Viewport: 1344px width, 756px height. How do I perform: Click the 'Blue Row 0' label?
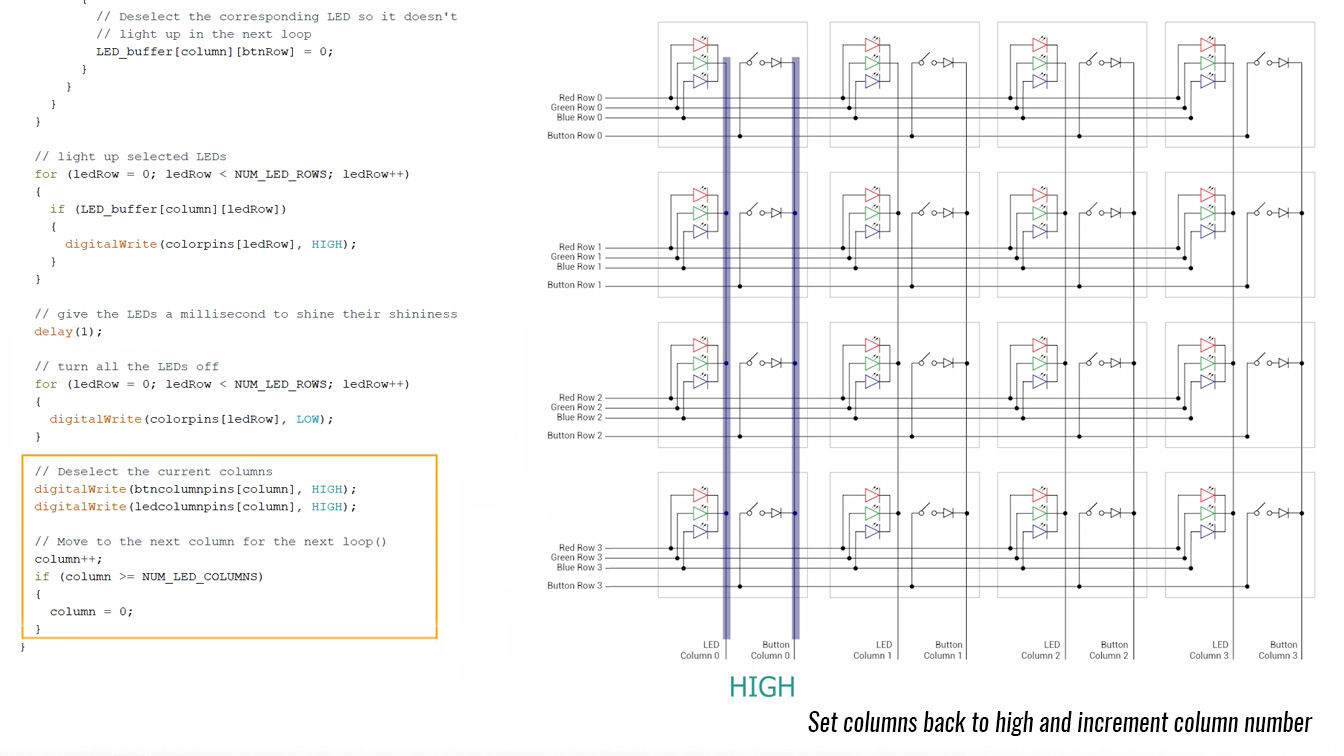(579, 118)
